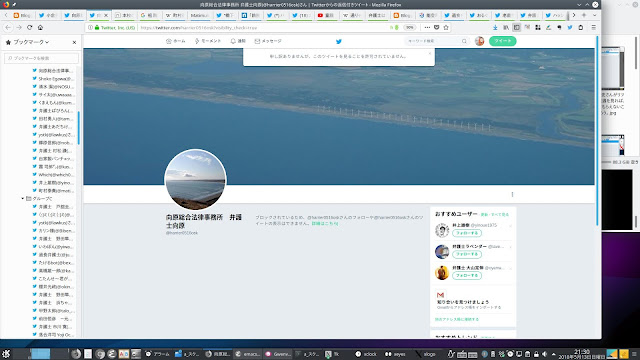Close the active Twitter tab
The width and height of the screenshot is (640, 360).
pyautogui.click(x=106, y=15)
